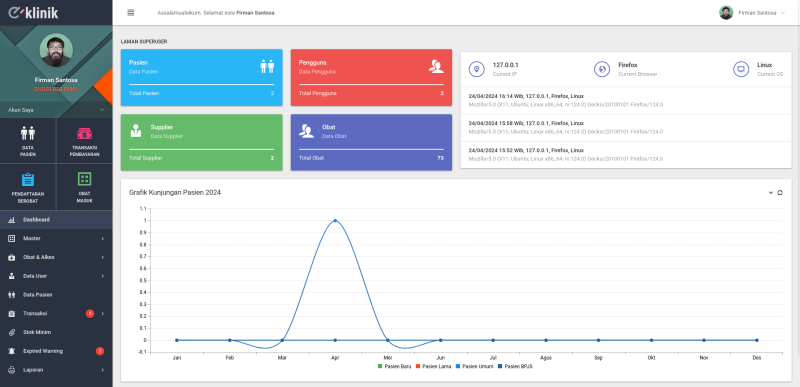800x387 pixels.
Task: Expand the Master sidebar menu
Action: point(56,239)
